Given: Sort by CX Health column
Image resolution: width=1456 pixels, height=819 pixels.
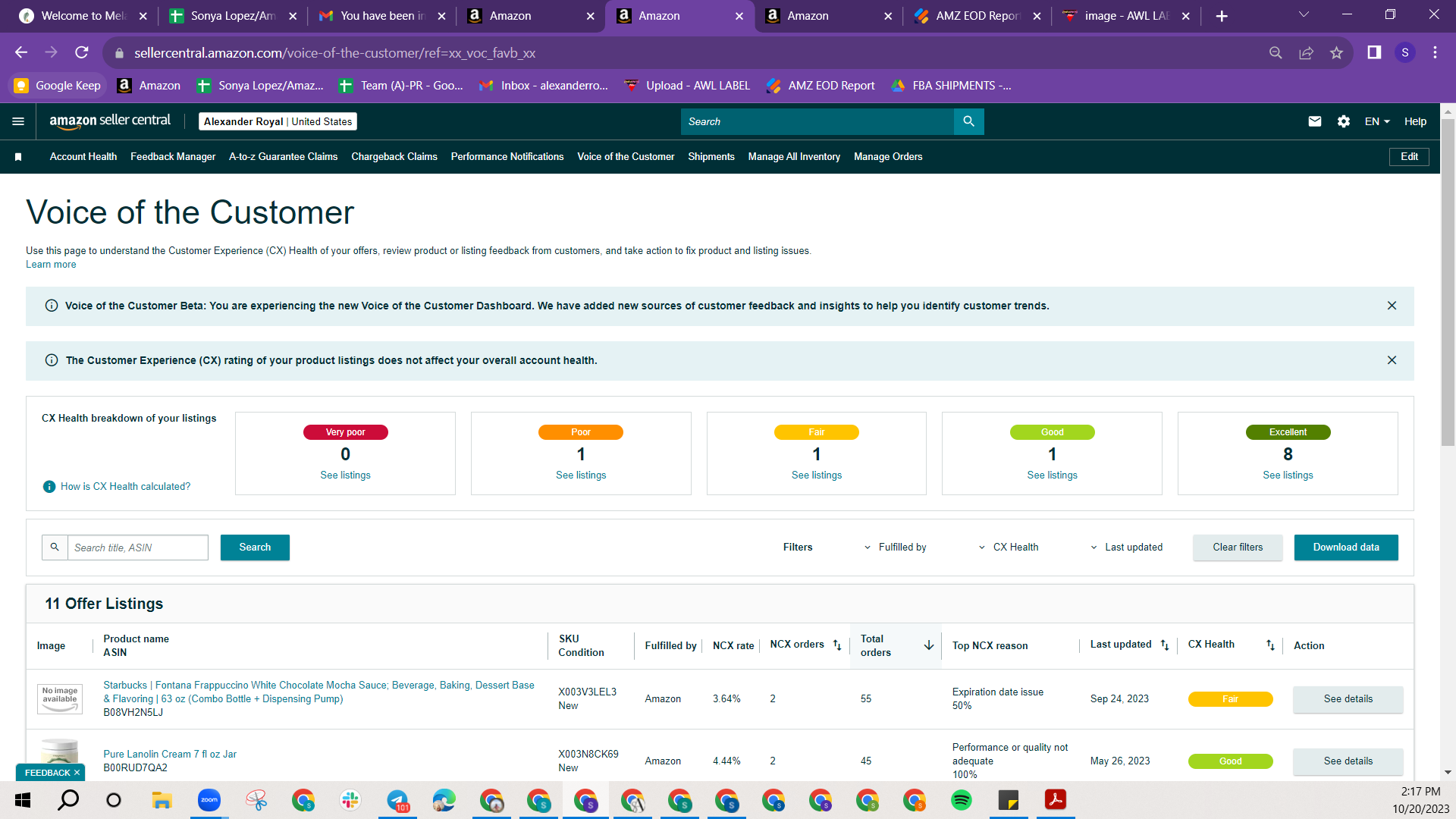Looking at the screenshot, I should pos(1270,645).
